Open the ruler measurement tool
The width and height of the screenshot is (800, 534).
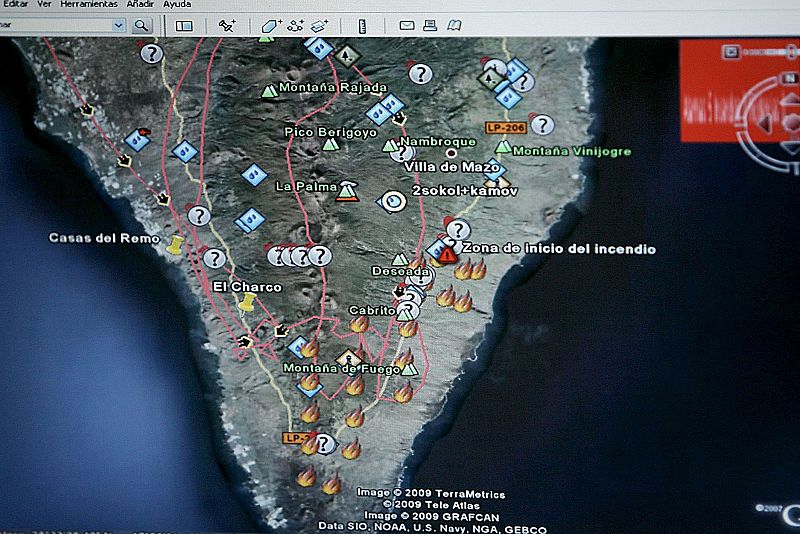[362, 26]
